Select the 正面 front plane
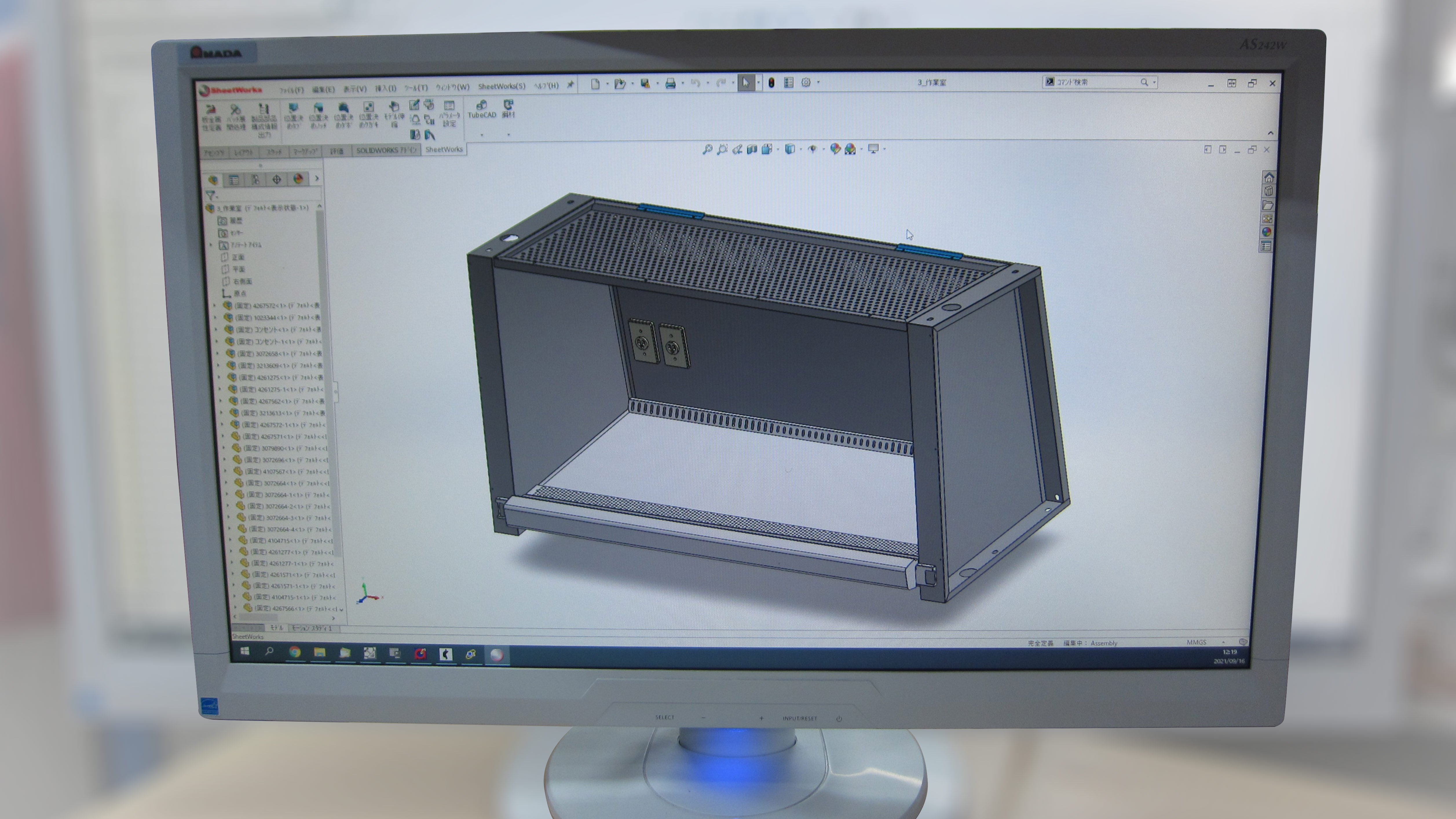This screenshot has height=819, width=1456. (233, 257)
